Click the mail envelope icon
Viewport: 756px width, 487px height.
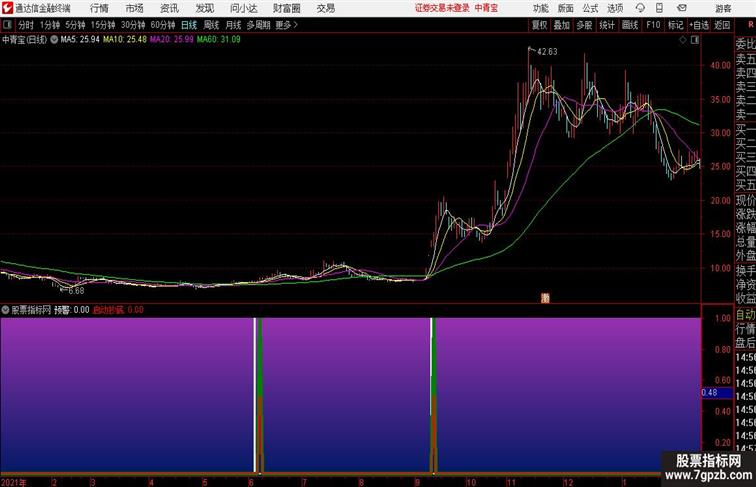click(x=682, y=8)
